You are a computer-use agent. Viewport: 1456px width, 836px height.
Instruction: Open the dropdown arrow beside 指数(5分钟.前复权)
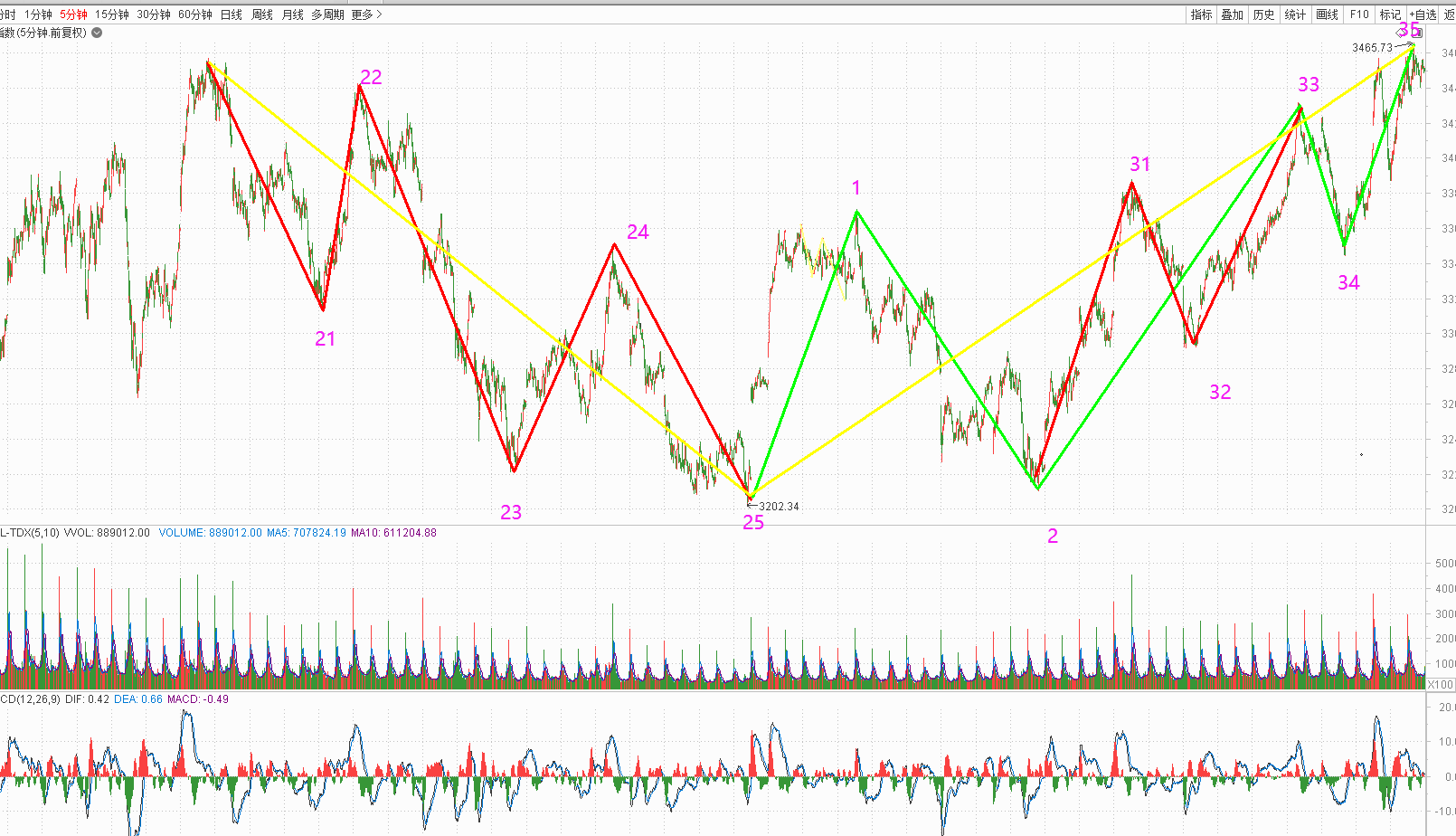(x=97, y=33)
